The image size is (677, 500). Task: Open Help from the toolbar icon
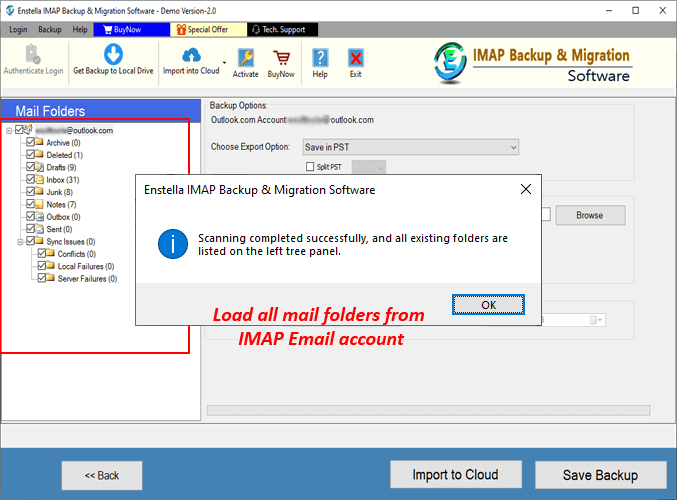(320, 58)
